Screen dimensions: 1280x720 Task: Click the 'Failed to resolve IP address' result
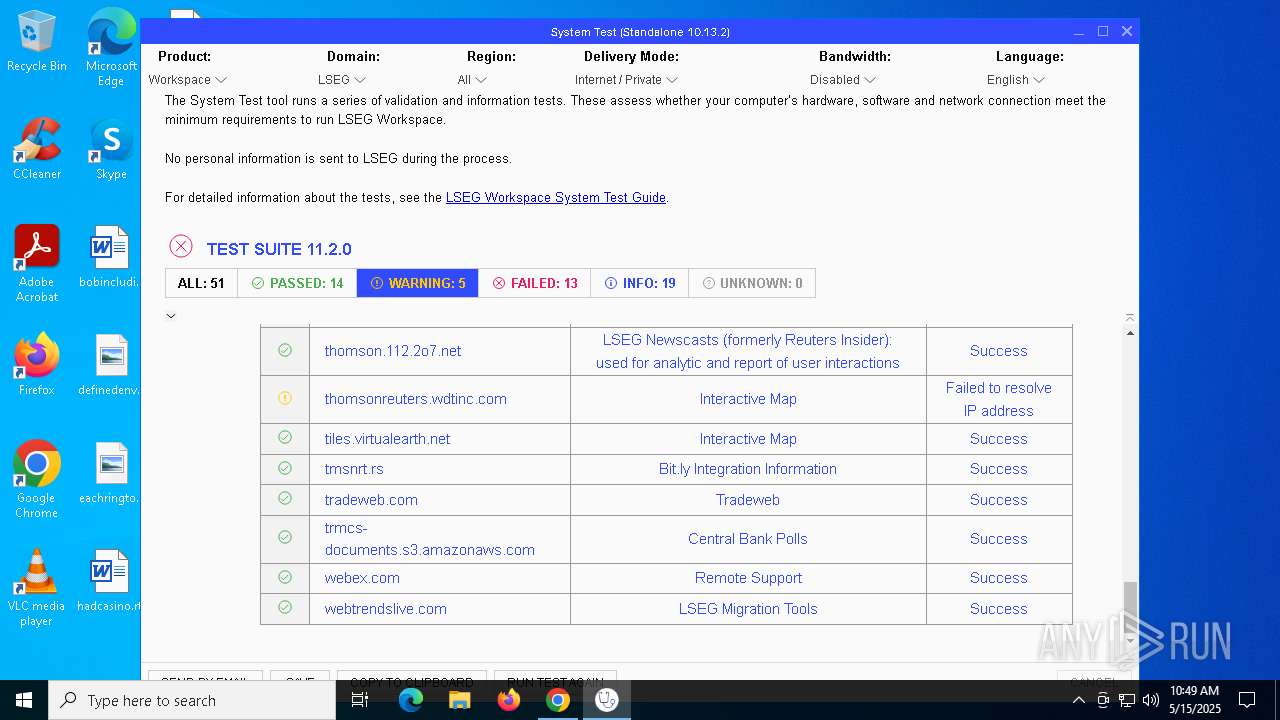[998, 399]
